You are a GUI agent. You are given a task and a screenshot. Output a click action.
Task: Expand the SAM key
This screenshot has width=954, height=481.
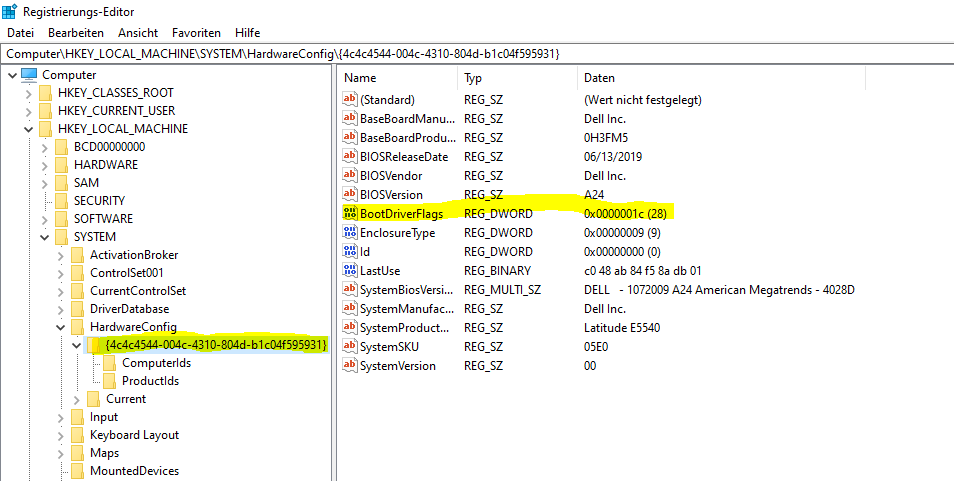coord(44,183)
